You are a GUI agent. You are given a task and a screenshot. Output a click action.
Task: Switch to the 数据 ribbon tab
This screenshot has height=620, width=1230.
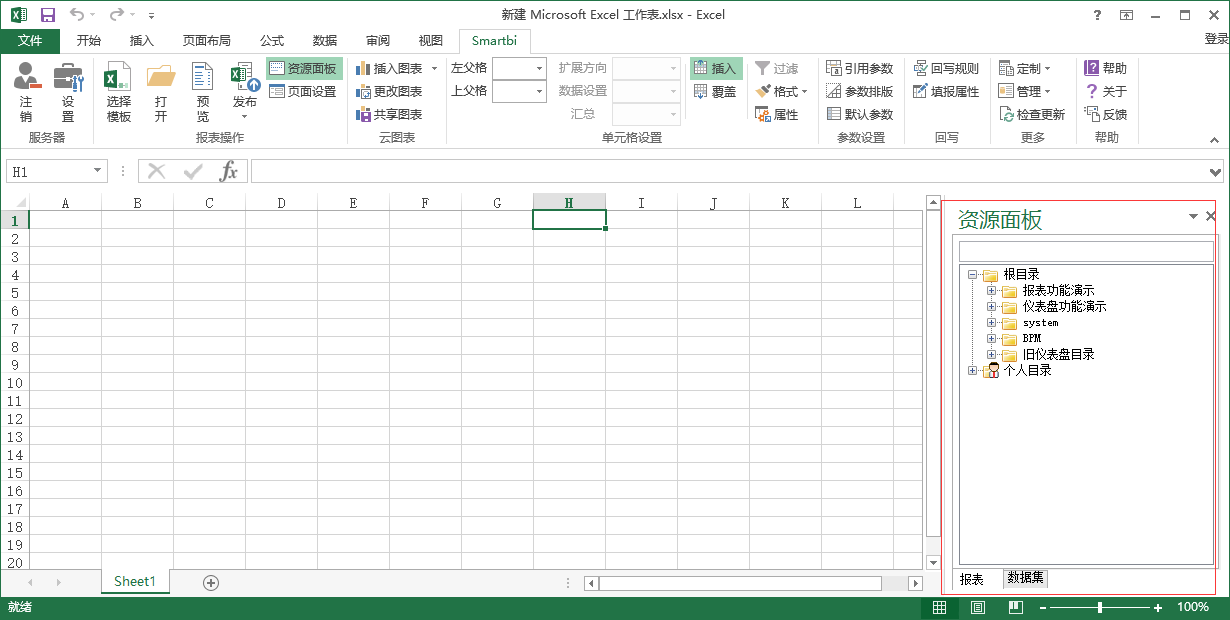(x=325, y=40)
